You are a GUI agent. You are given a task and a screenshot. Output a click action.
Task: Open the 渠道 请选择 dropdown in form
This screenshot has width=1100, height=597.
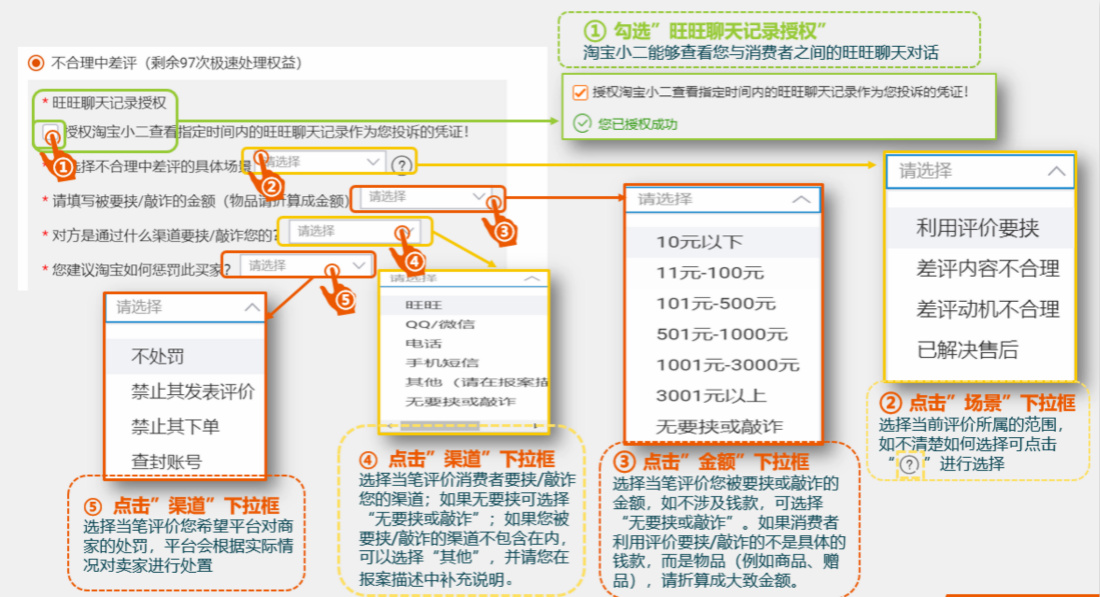354,231
